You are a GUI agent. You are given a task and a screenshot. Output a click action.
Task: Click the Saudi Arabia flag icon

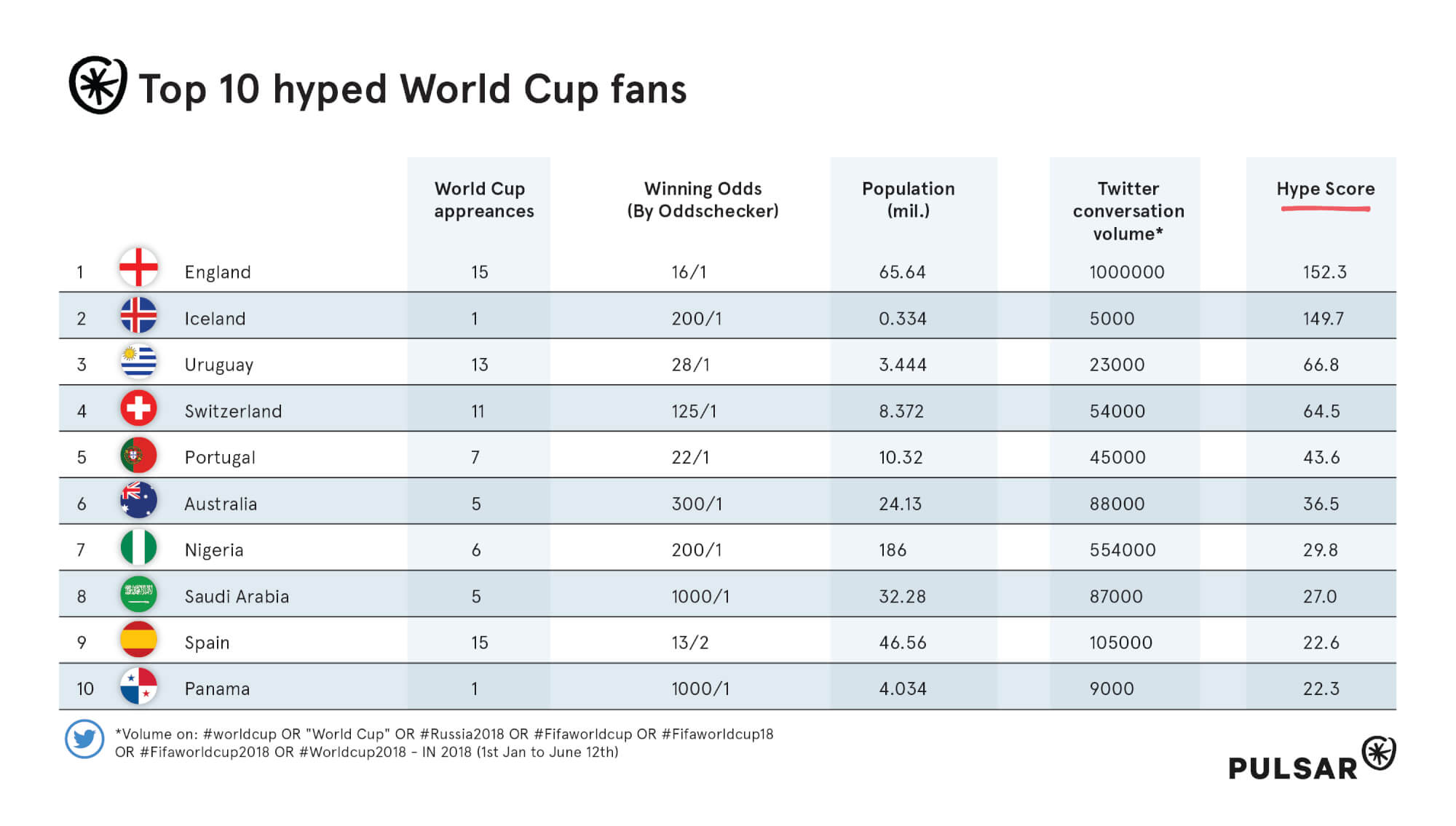[x=138, y=594]
